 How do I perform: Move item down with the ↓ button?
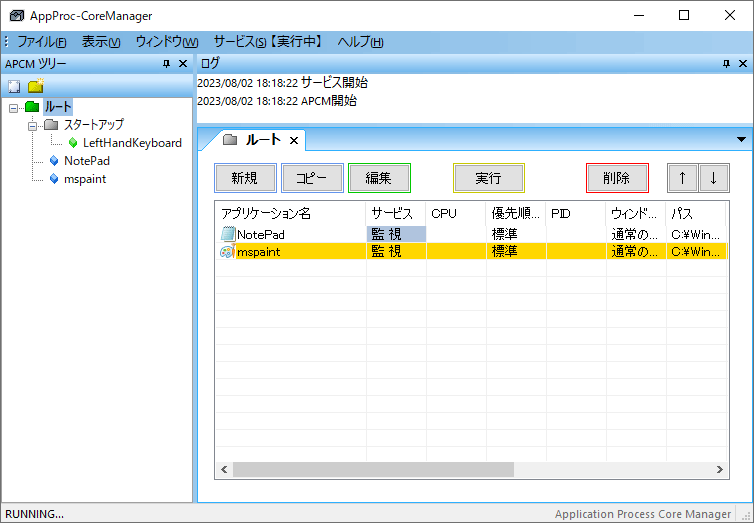click(x=714, y=178)
